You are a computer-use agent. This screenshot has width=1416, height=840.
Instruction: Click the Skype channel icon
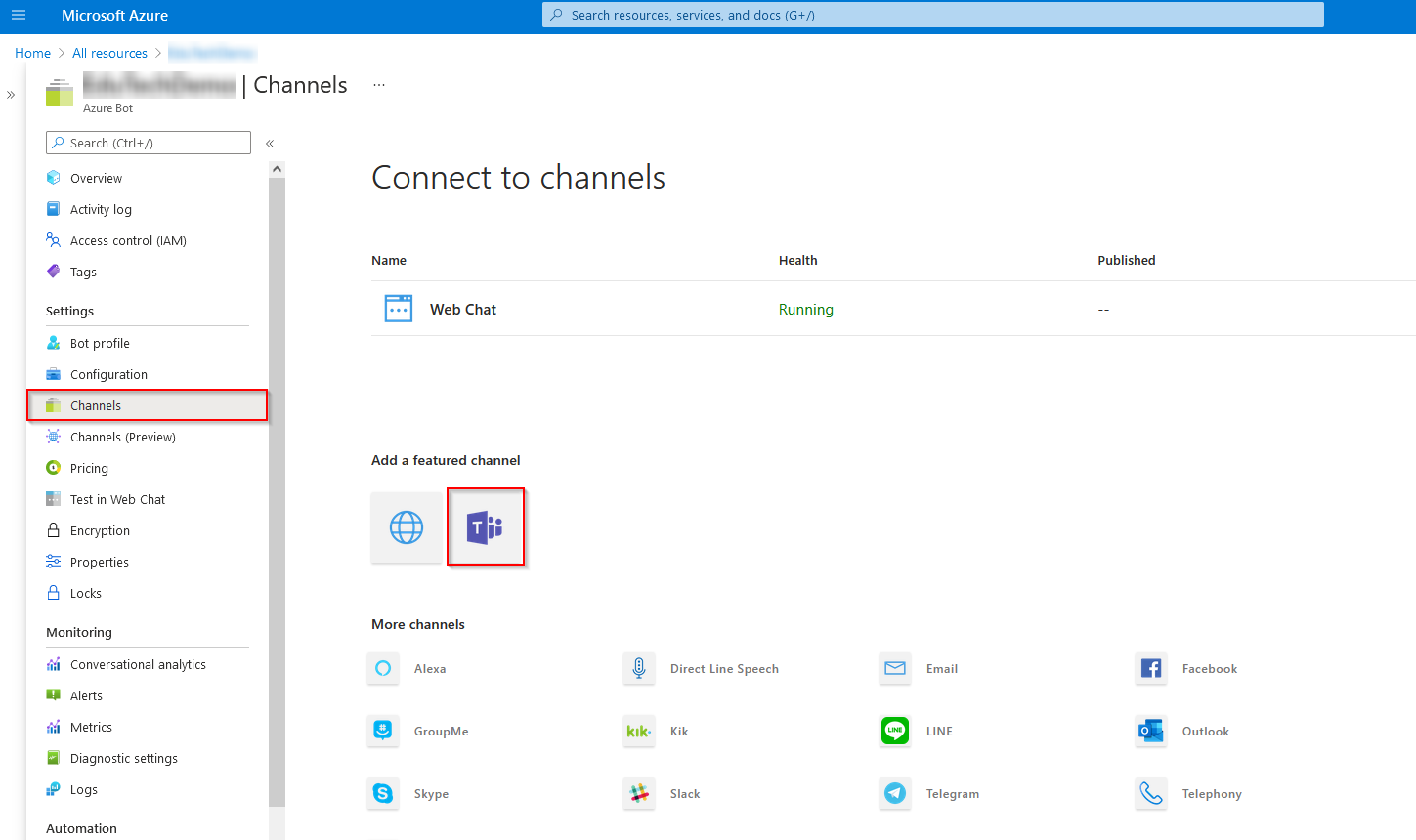pos(383,793)
